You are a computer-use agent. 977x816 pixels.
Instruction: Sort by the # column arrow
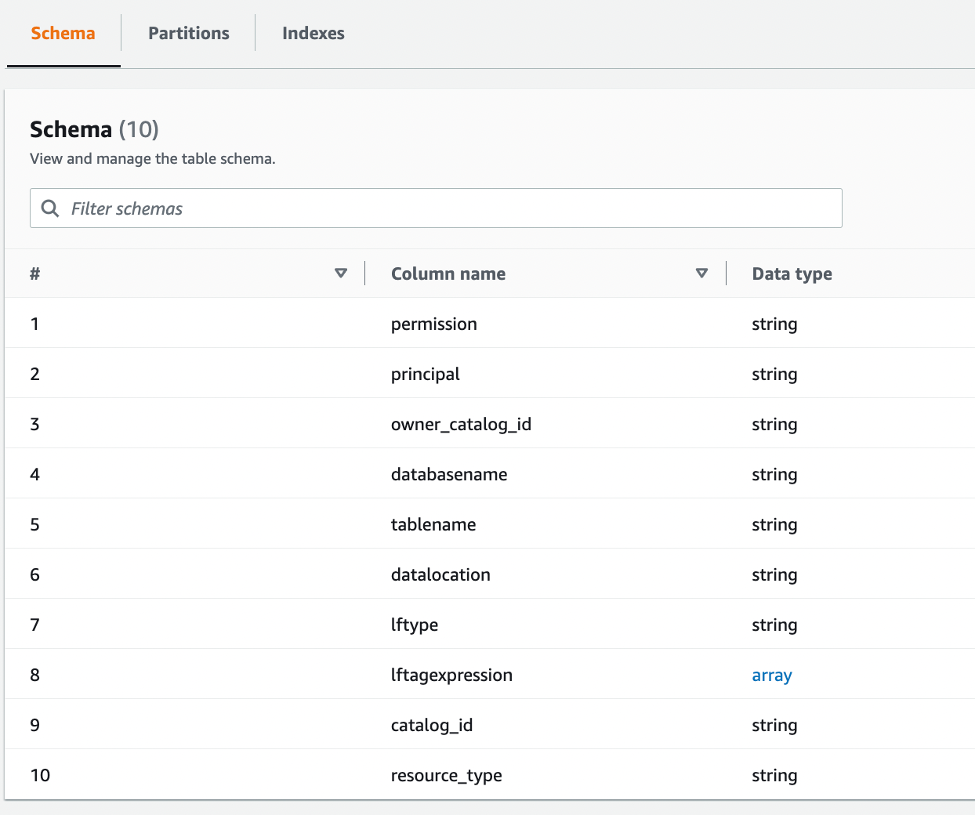tap(341, 273)
